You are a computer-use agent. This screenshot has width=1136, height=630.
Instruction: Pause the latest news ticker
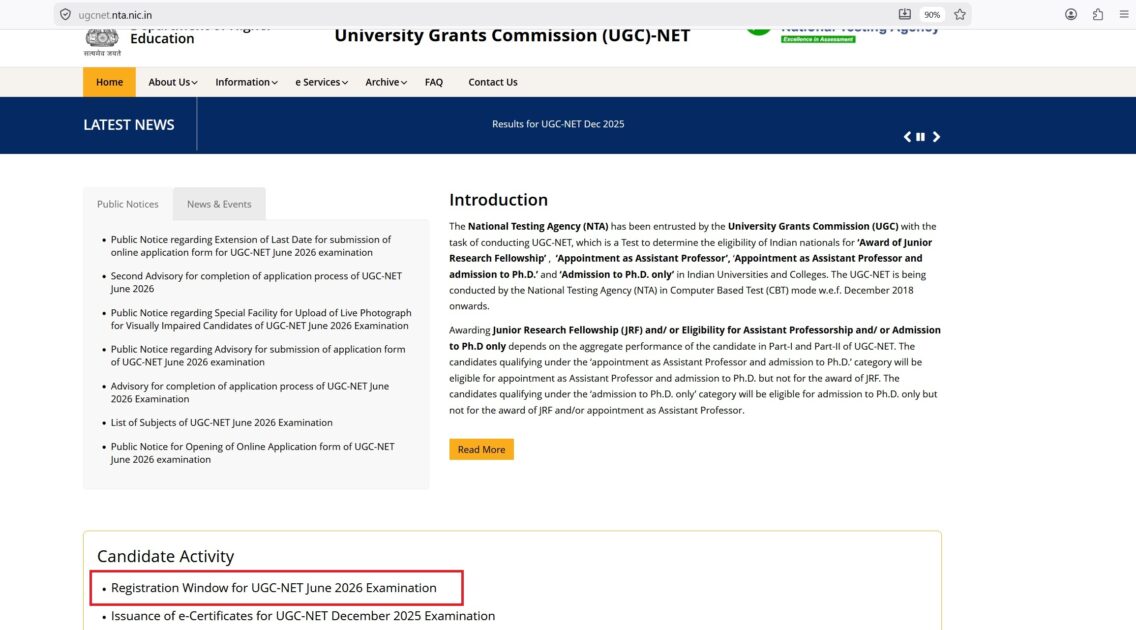[x=920, y=137]
